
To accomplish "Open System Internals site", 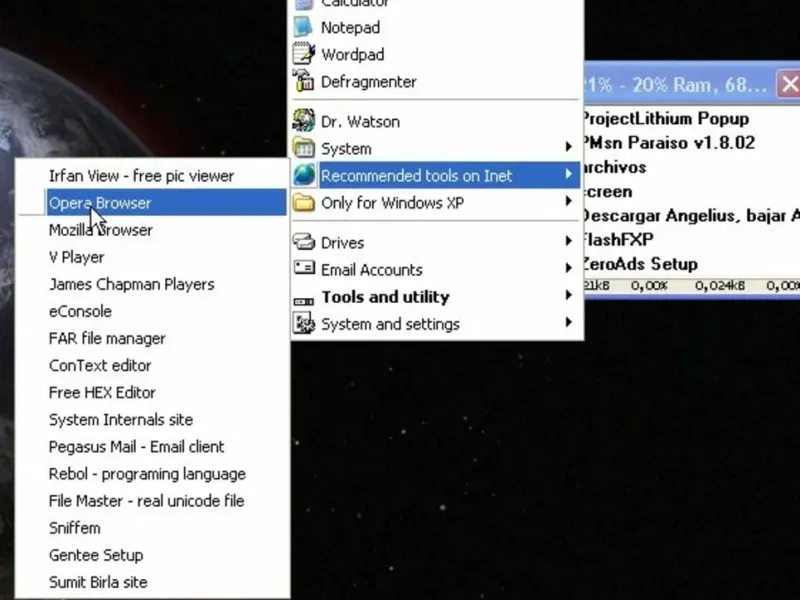I will click(153, 419).
